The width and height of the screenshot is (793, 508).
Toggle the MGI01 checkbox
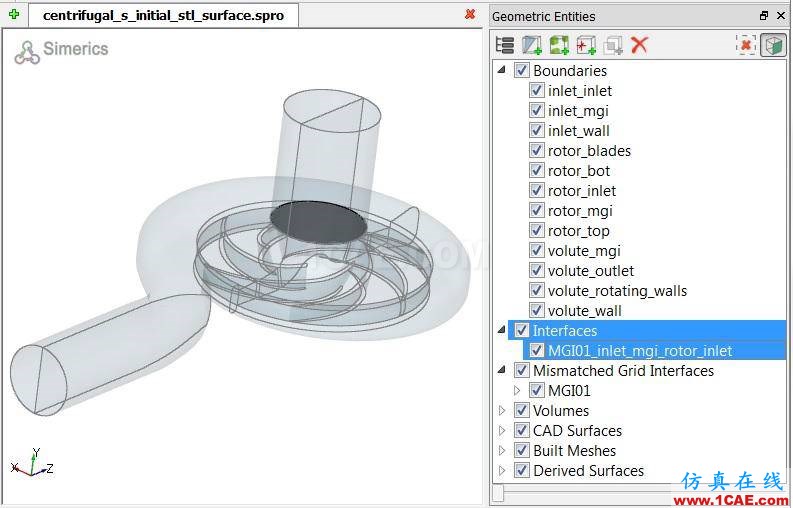point(537,391)
